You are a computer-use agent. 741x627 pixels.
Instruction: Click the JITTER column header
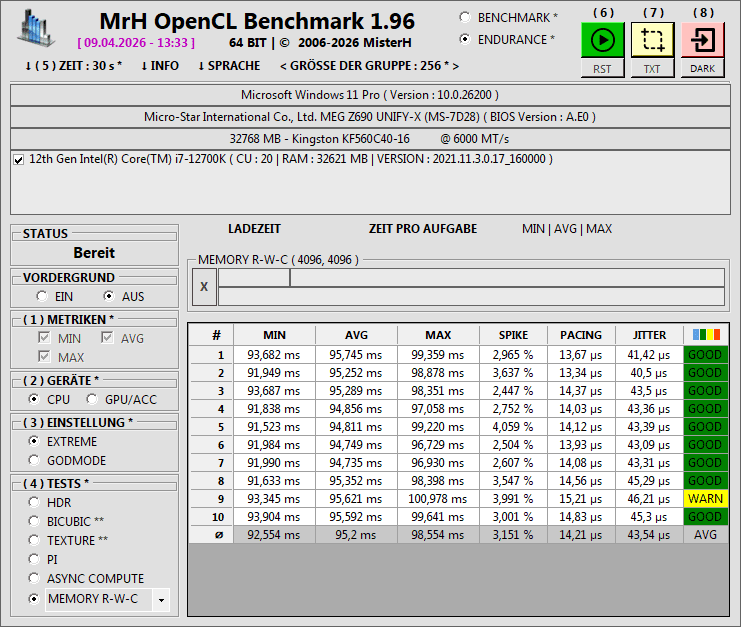649,335
